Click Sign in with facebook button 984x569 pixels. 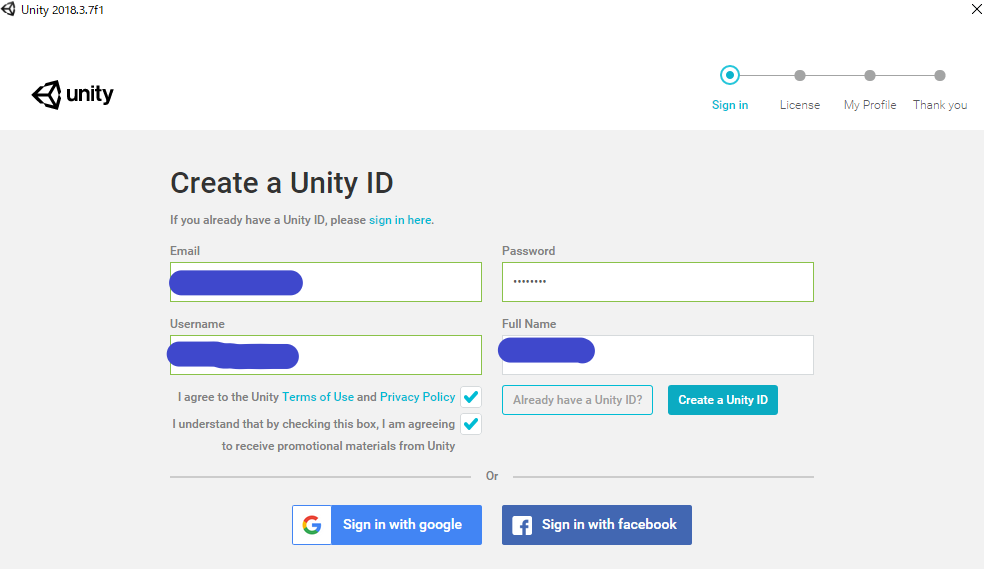click(597, 525)
